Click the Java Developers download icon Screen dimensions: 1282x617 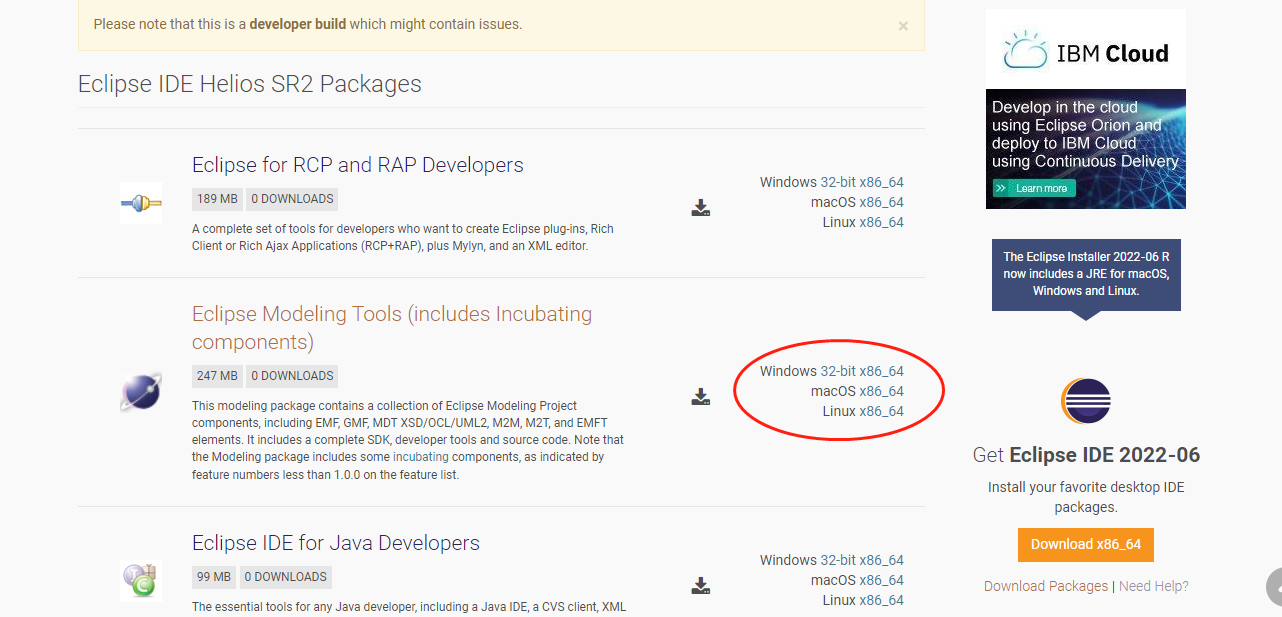(701, 586)
